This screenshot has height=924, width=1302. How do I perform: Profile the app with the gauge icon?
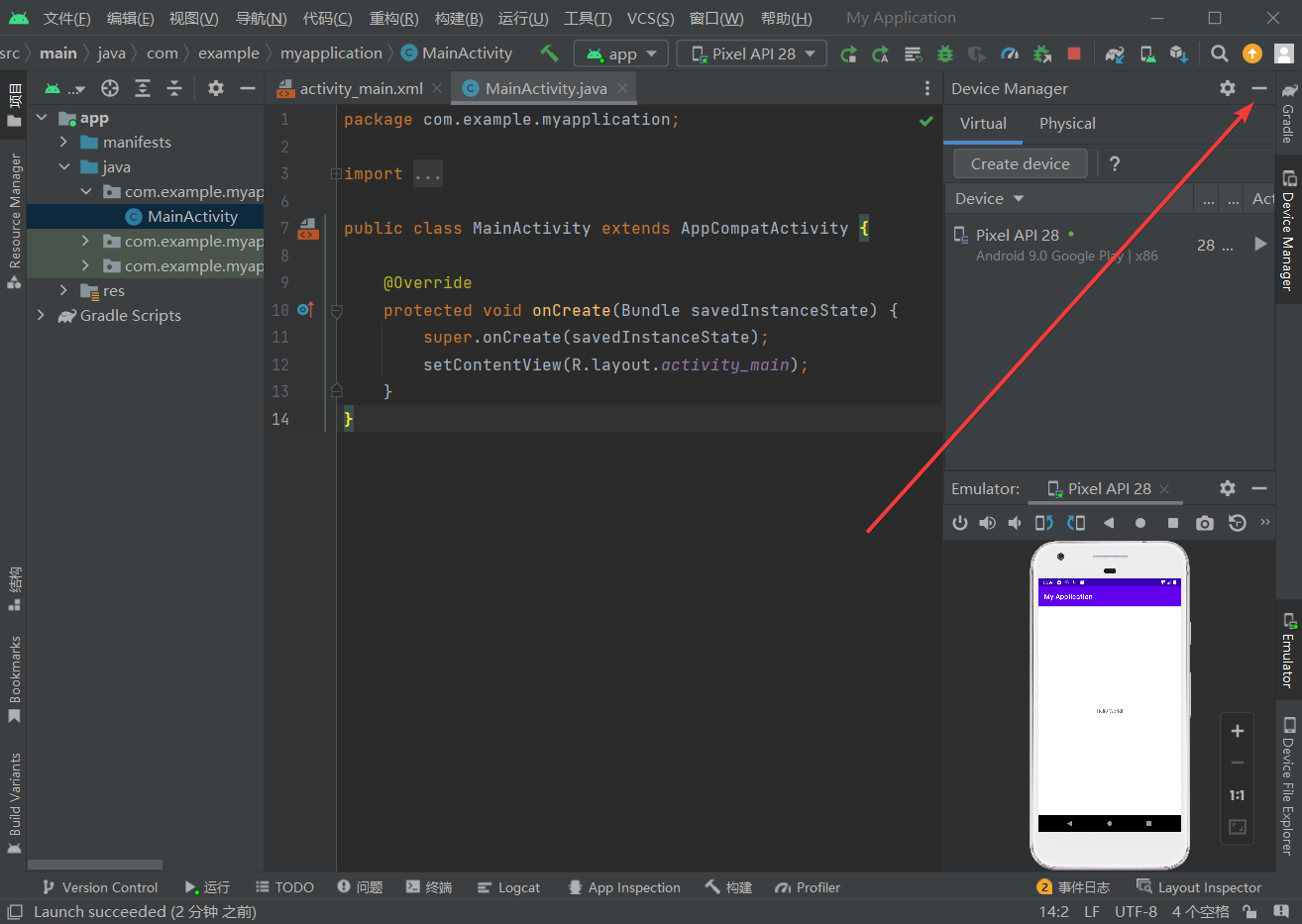pos(1010,52)
